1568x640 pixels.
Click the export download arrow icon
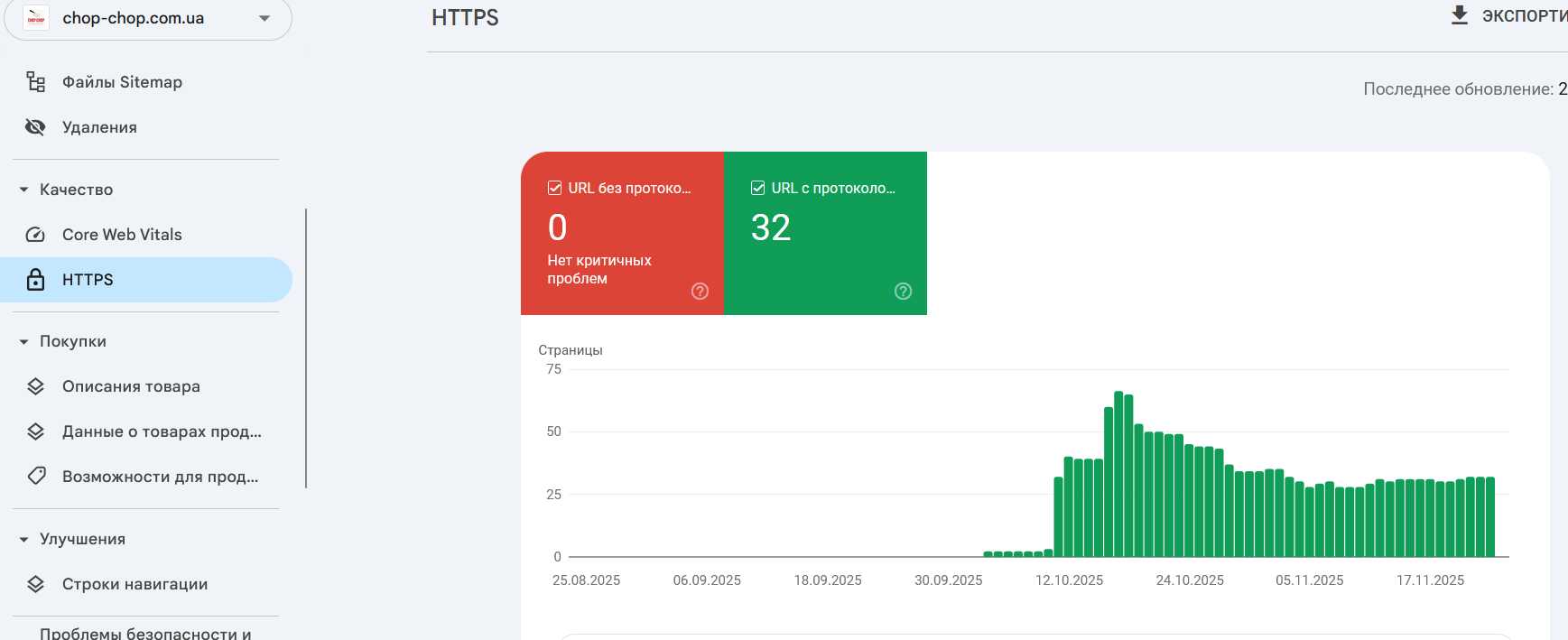tap(1459, 15)
